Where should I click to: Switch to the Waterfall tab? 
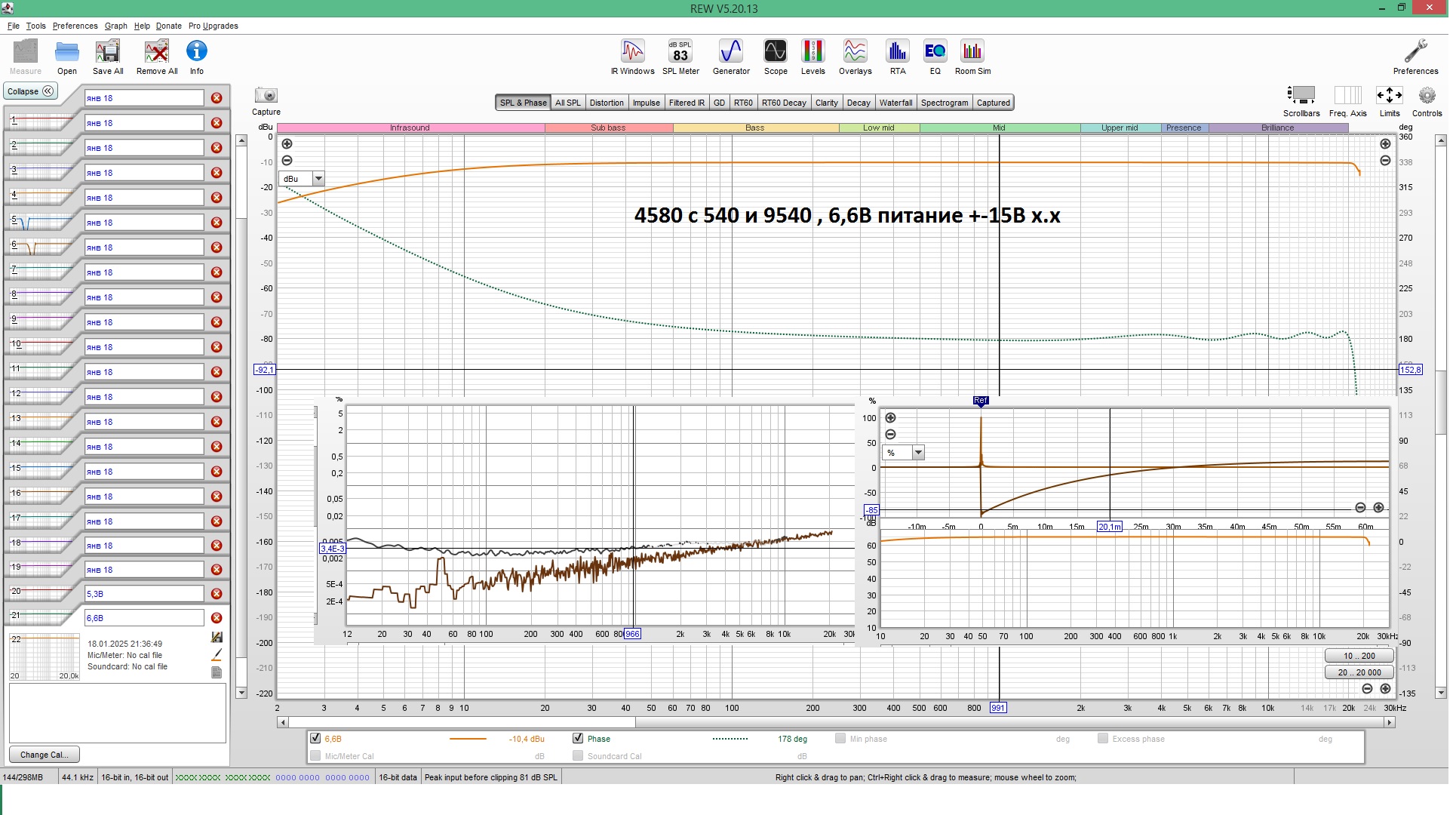point(895,103)
